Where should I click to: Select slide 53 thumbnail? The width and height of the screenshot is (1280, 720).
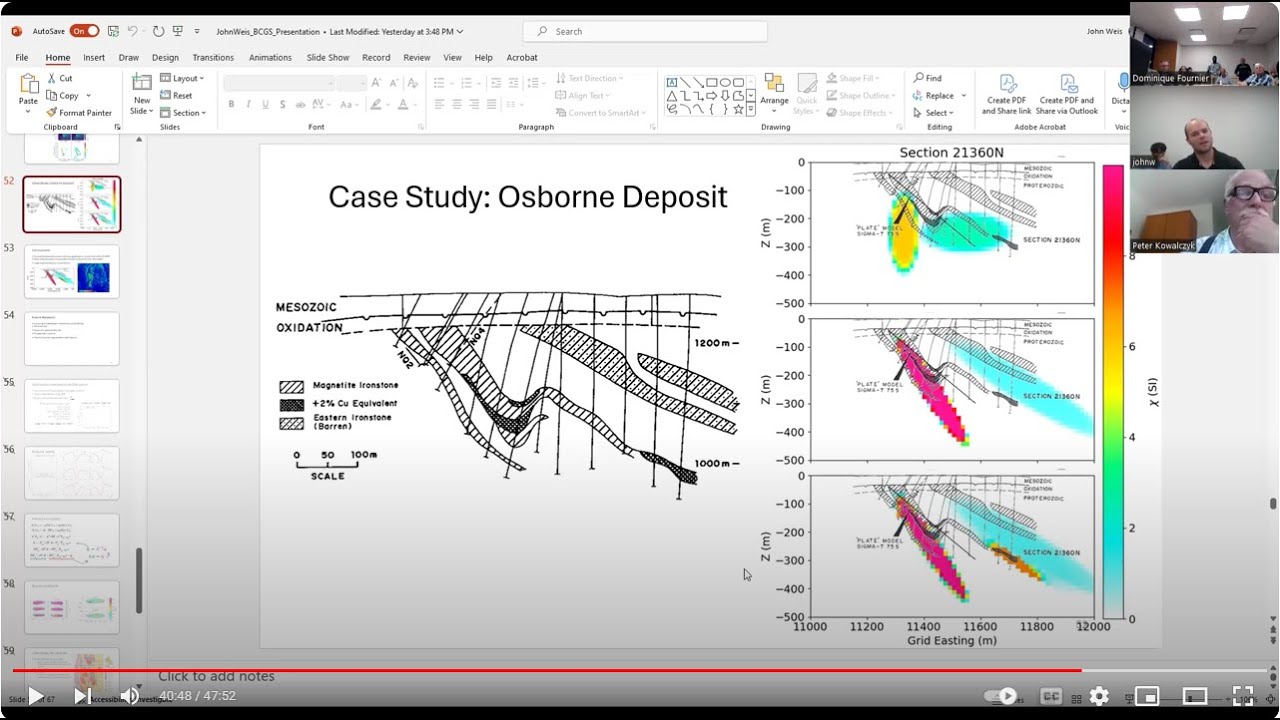coord(72,271)
